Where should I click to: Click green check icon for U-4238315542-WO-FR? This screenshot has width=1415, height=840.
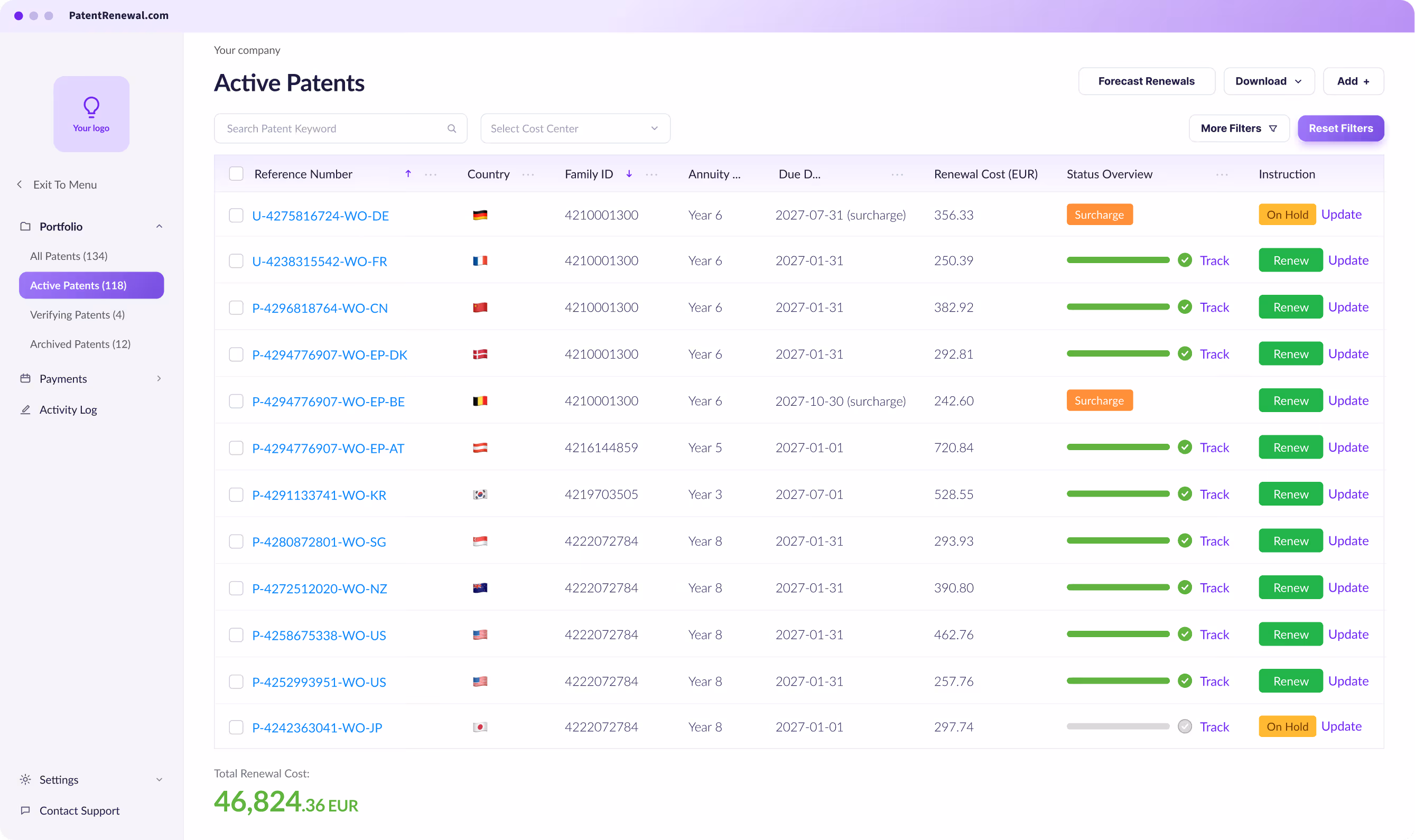click(1185, 260)
